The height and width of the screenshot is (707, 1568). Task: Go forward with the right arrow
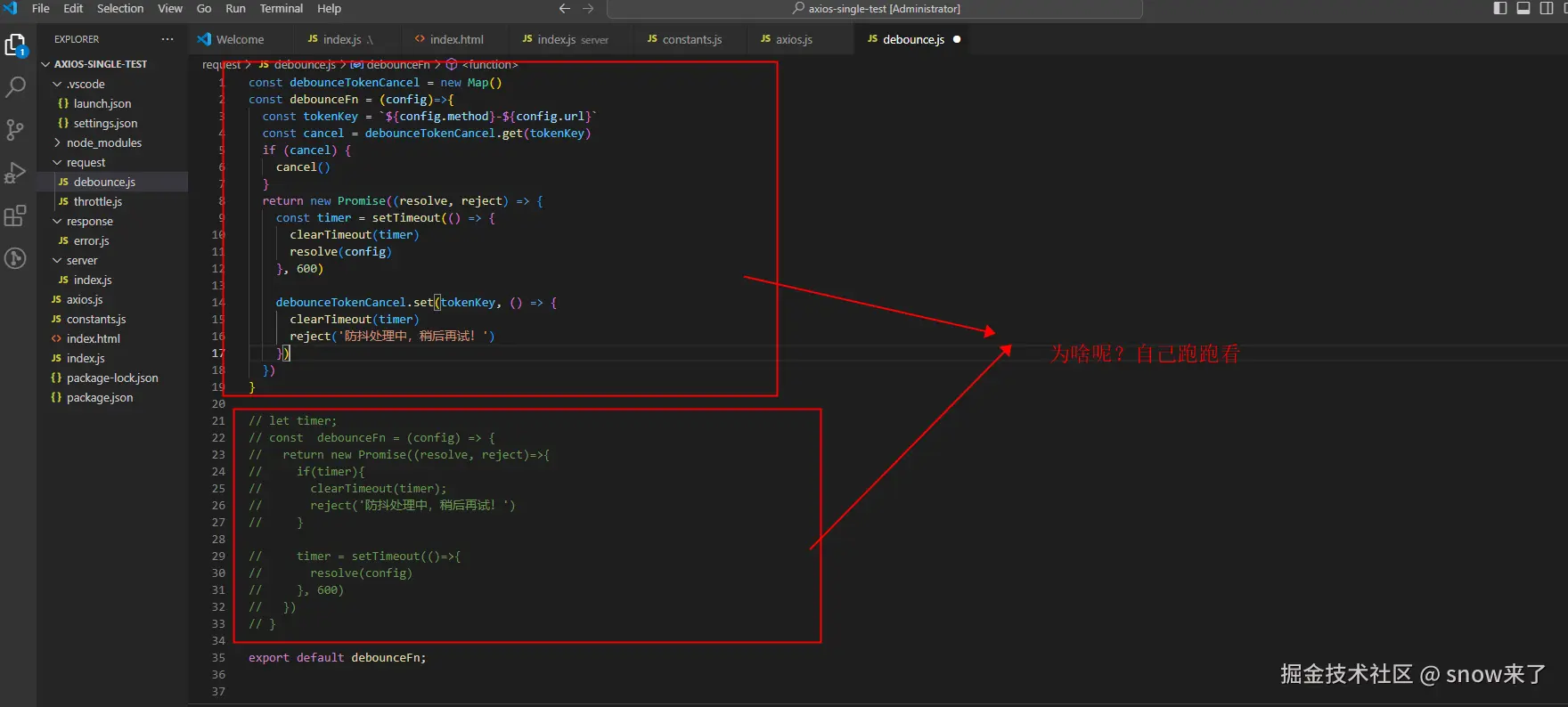(588, 9)
